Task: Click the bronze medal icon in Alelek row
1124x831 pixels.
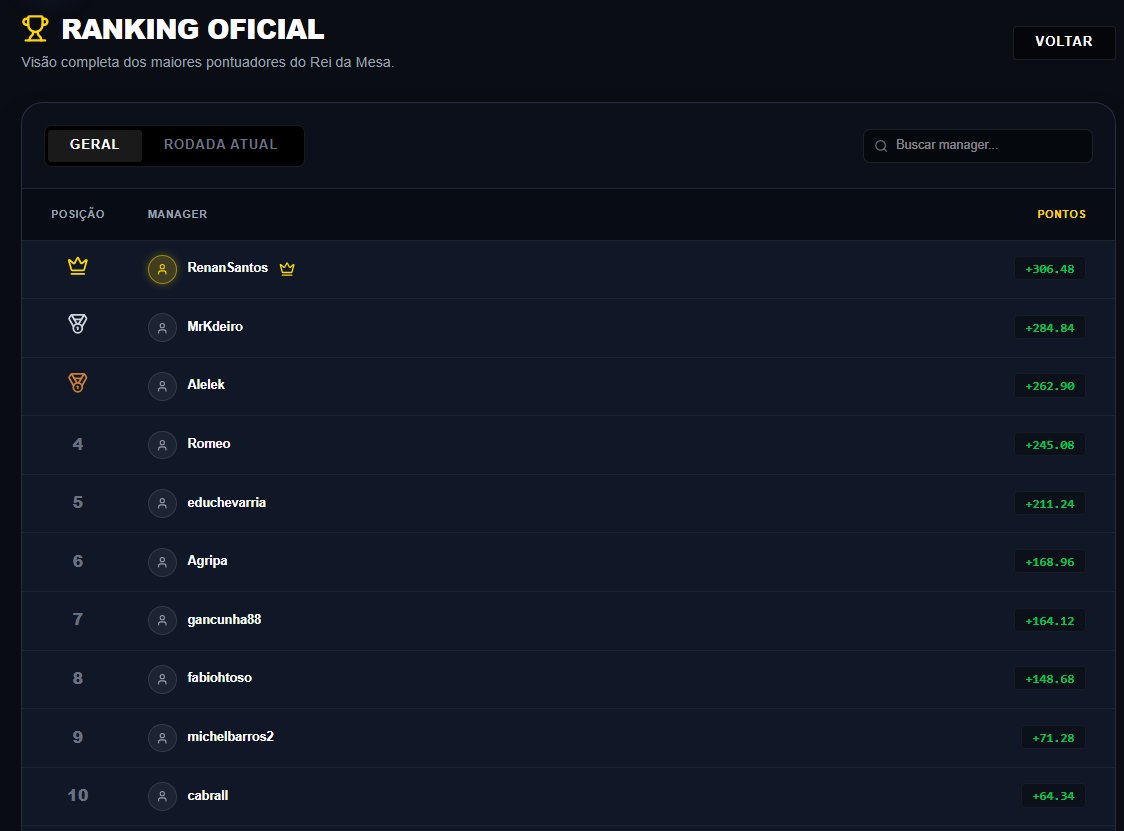Action: (x=77, y=383)
